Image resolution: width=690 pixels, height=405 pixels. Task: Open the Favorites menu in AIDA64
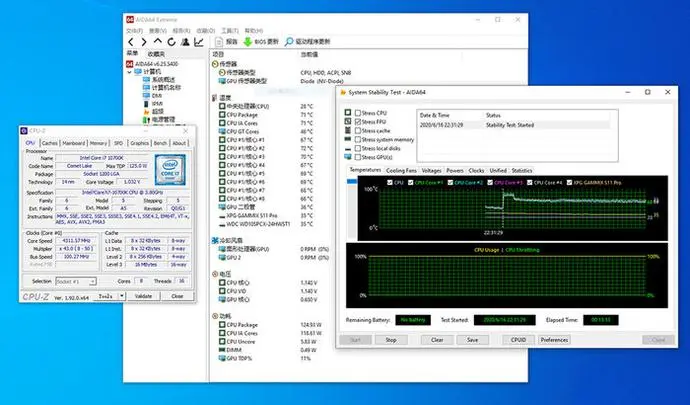(x=206, y=31)
